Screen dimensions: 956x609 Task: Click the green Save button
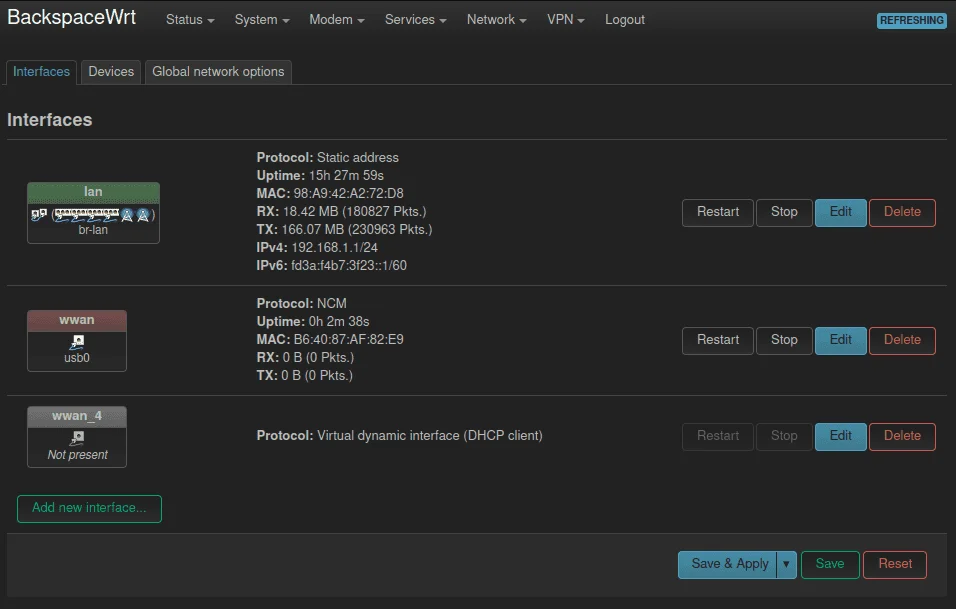(x=830, y=564)
